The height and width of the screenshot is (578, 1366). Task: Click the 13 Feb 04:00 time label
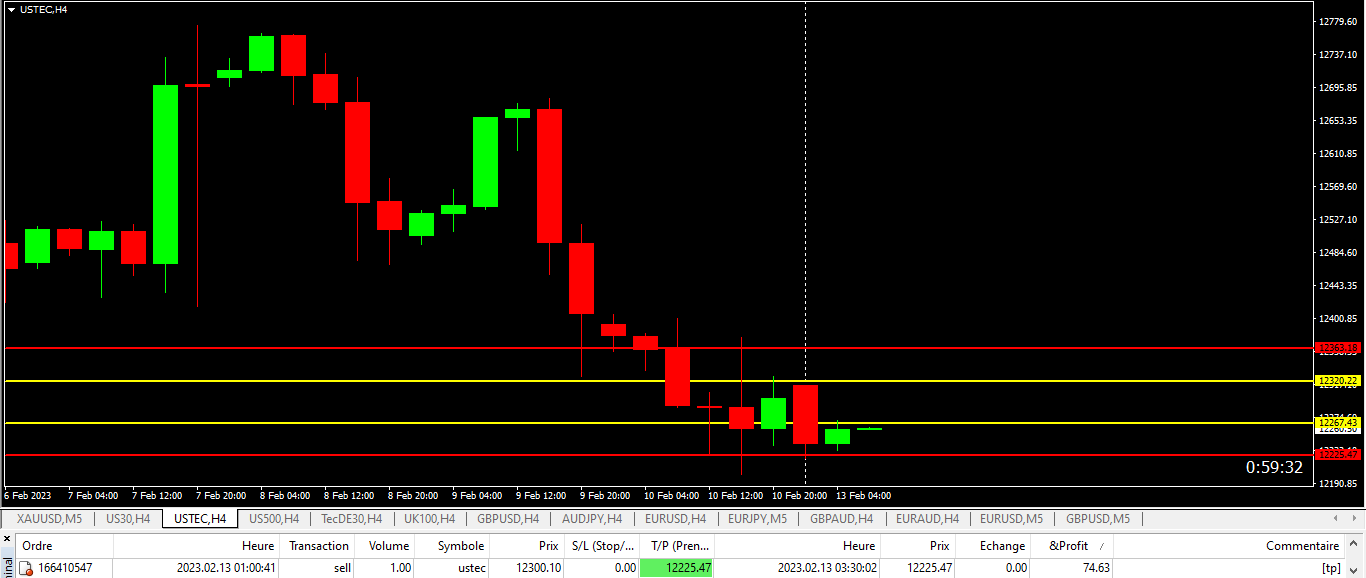[x=863, y=496]
